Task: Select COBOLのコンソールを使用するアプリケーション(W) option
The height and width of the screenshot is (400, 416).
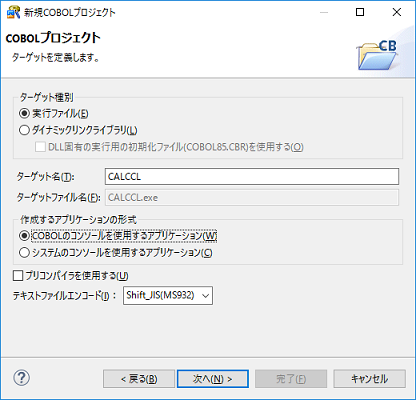Action: tap(24, 236)
